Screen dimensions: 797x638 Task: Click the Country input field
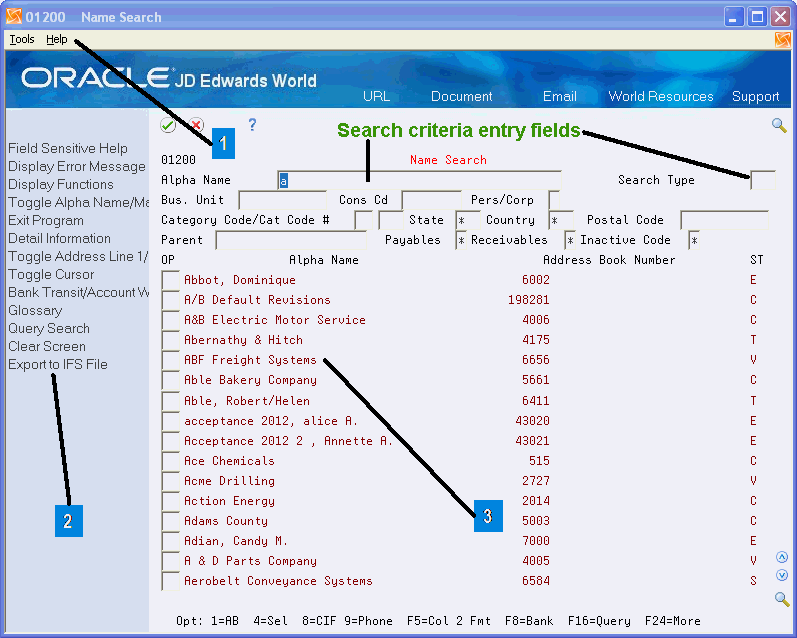[561, 221]
